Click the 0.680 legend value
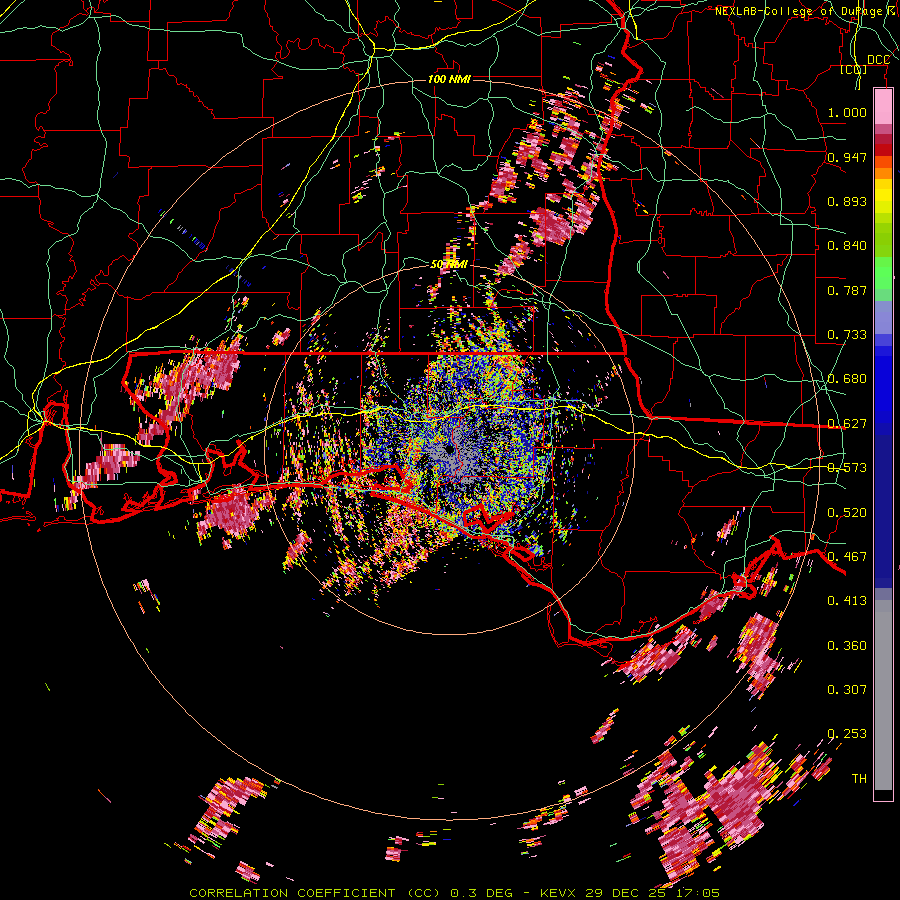The image size is (900, 900). (x=847, y=379)
